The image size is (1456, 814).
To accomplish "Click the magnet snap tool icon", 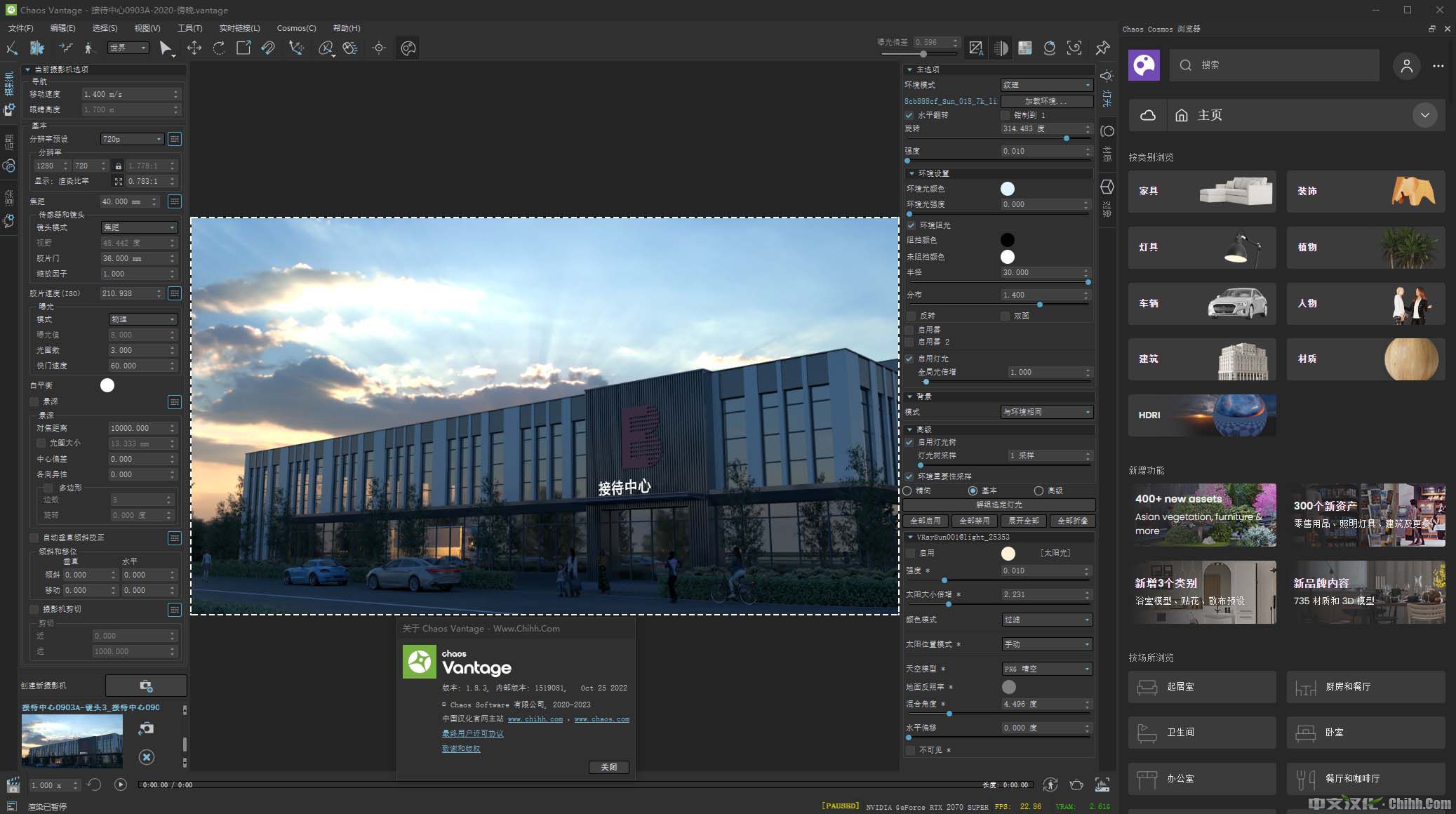I will [x=267, y=48].
